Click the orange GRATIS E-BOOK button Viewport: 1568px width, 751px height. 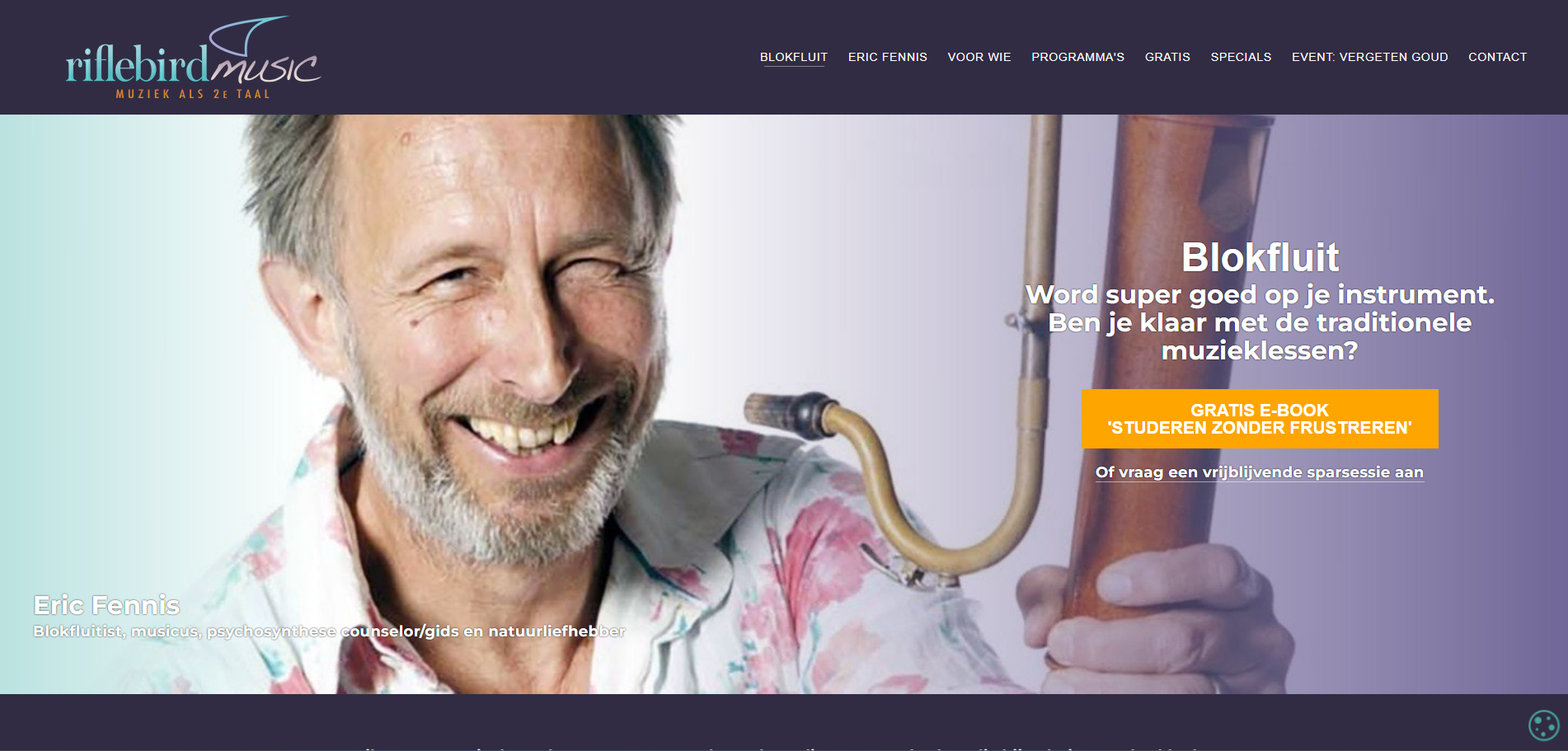coord(1260,419)
